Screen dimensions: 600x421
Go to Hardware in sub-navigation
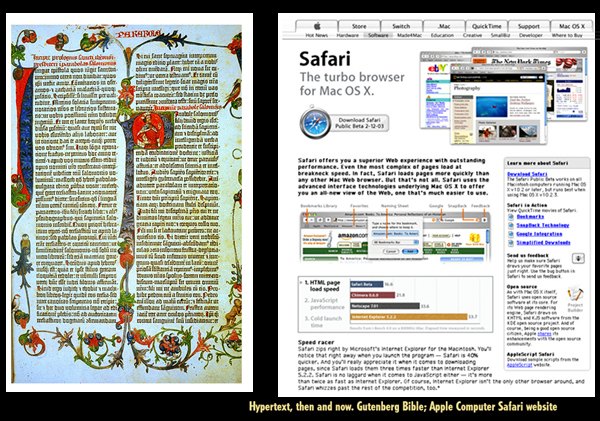click(x=347, y=35)
